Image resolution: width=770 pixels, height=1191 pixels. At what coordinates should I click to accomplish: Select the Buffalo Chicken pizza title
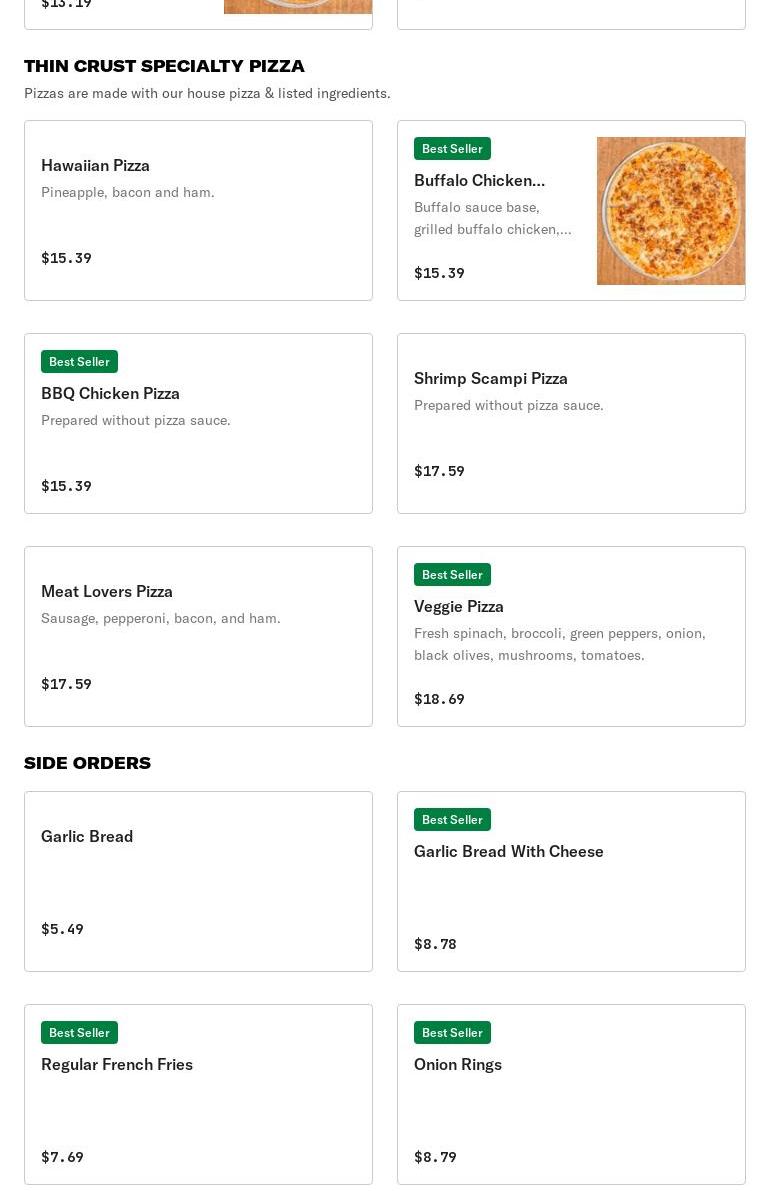coord(479,180)
